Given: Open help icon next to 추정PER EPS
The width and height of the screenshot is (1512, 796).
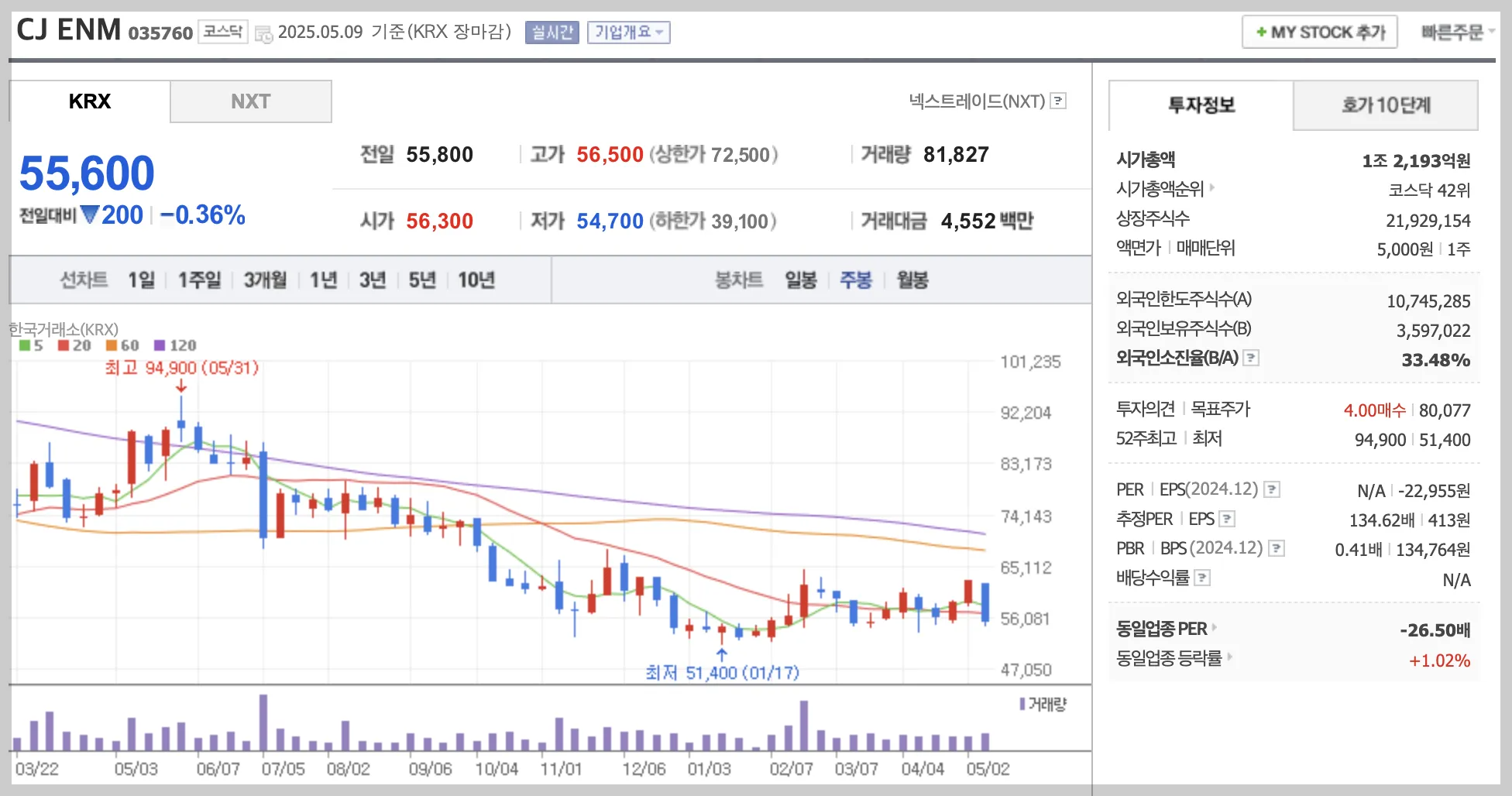Looking at the screenshot, I should (x=1227, y=519).
